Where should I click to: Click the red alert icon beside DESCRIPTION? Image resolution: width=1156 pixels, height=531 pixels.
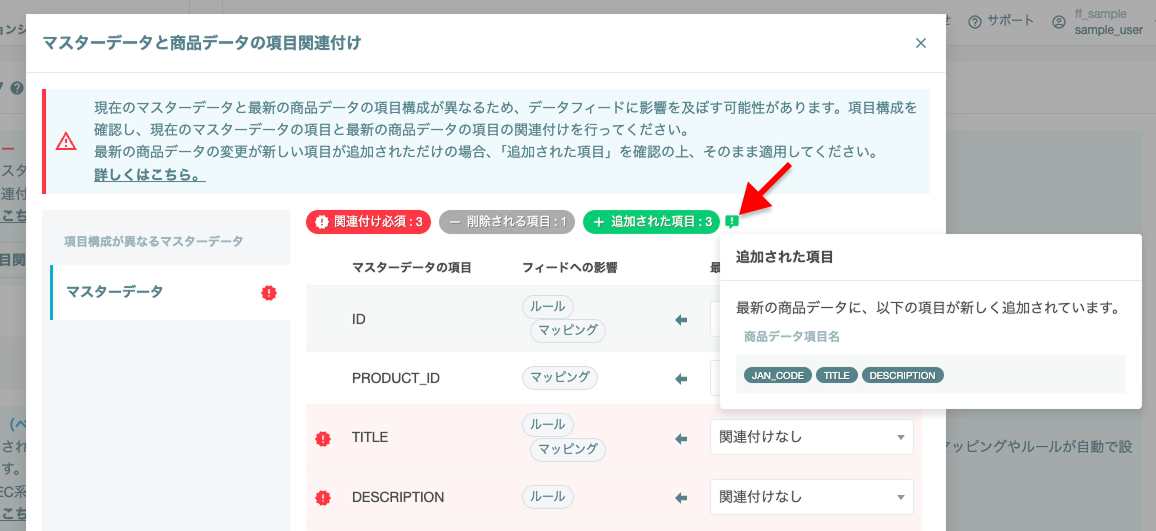click(x=322, y=498)
